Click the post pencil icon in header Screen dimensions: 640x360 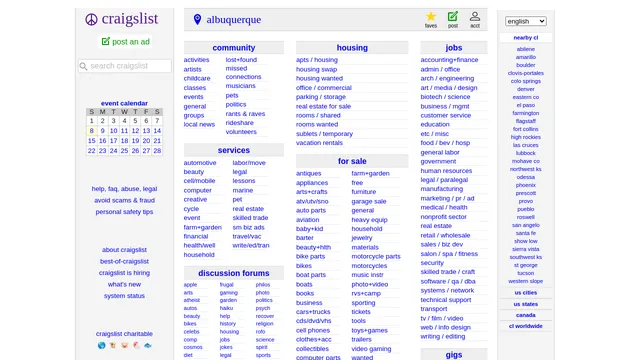(x=453, y=17)
